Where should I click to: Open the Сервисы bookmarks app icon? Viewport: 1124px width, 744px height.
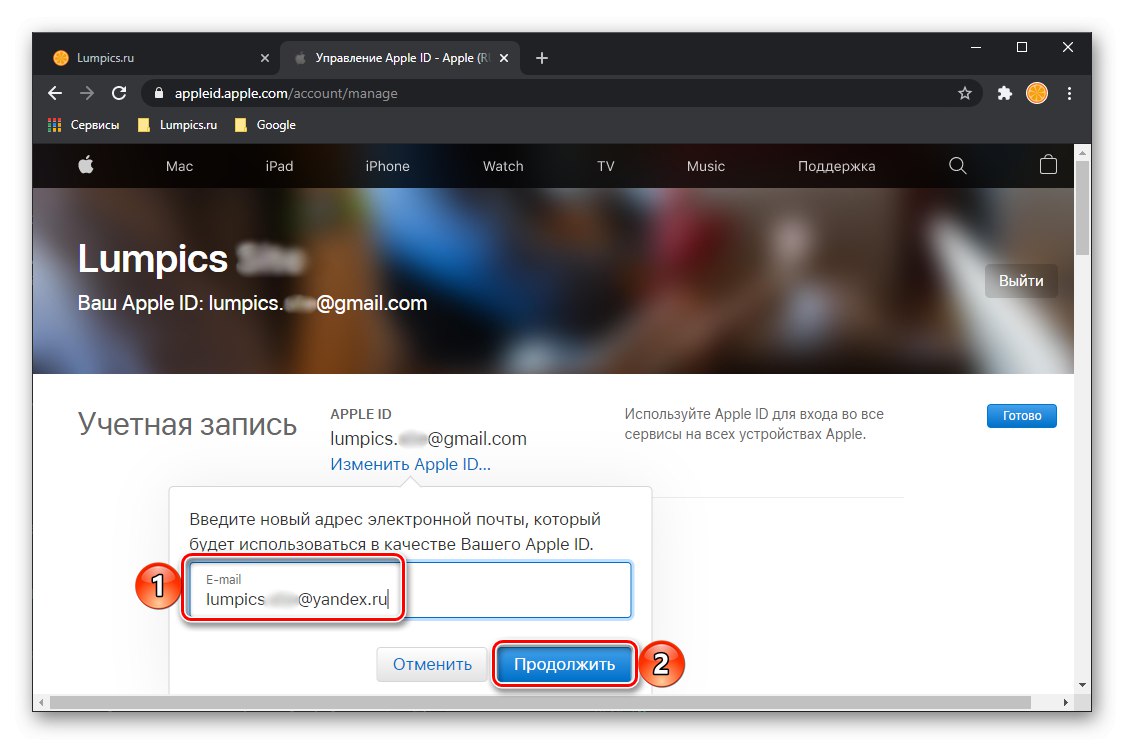[x=52, y=125]
